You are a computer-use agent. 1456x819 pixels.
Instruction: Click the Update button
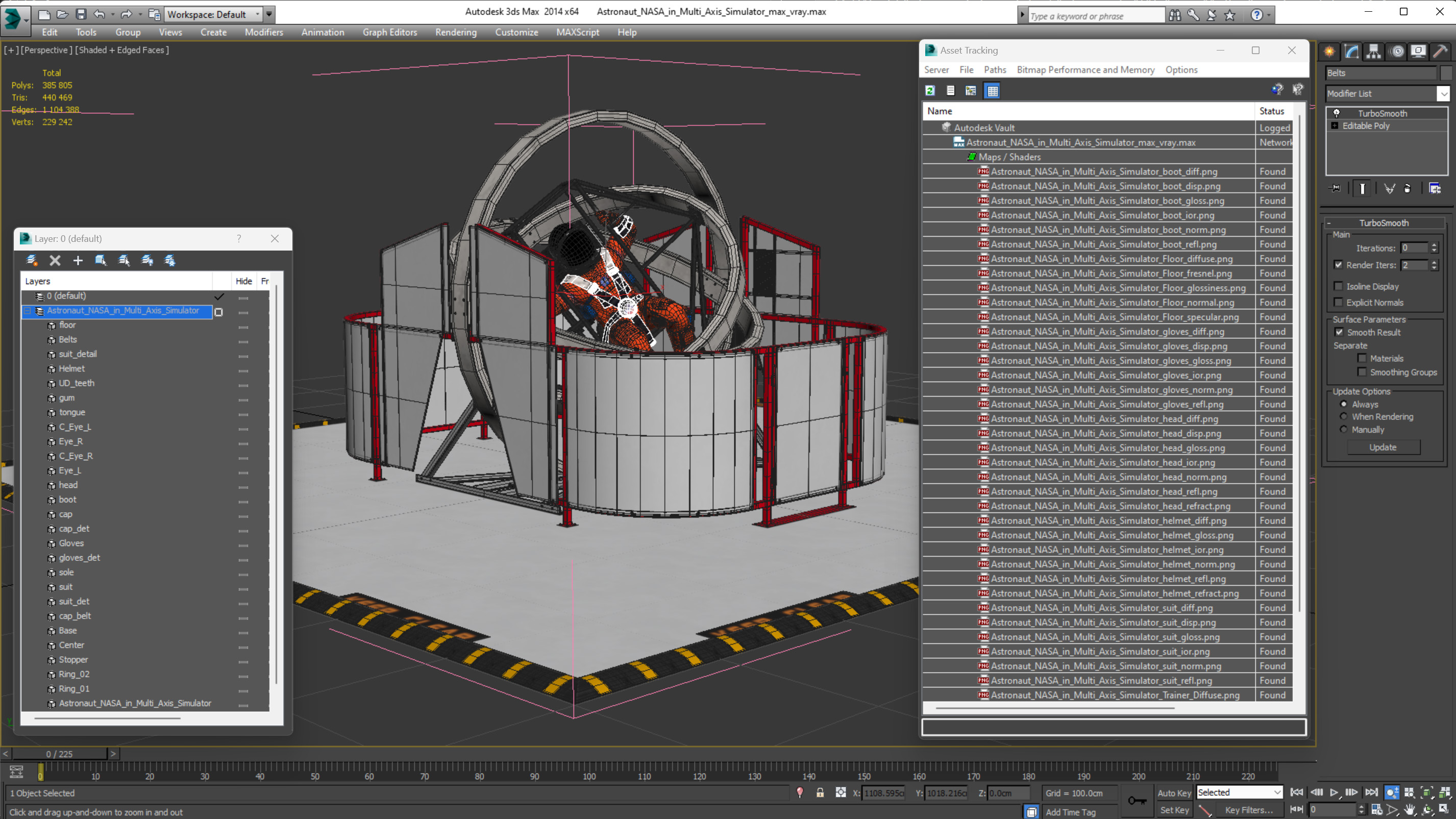coord(1383,446)
